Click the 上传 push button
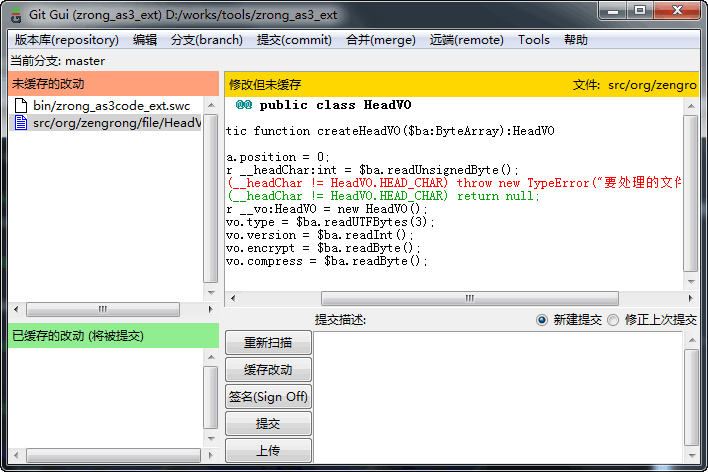Screen dimensions: 708x472 coord(268,451)
